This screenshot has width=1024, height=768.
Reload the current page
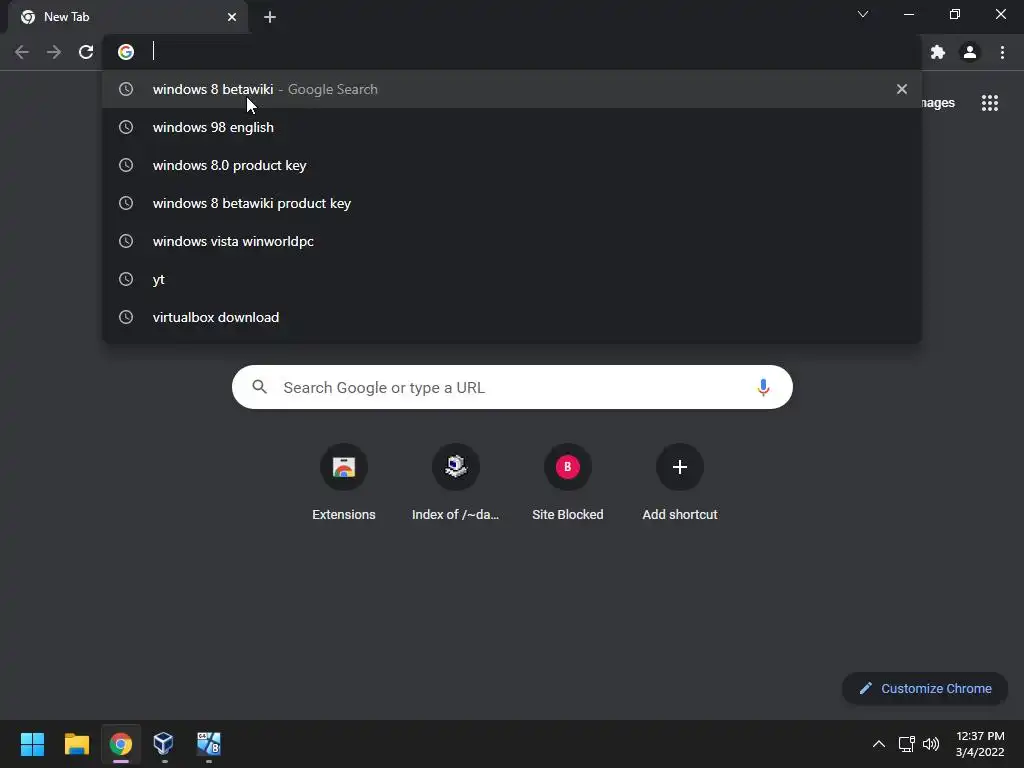click(x=86, y=52)
